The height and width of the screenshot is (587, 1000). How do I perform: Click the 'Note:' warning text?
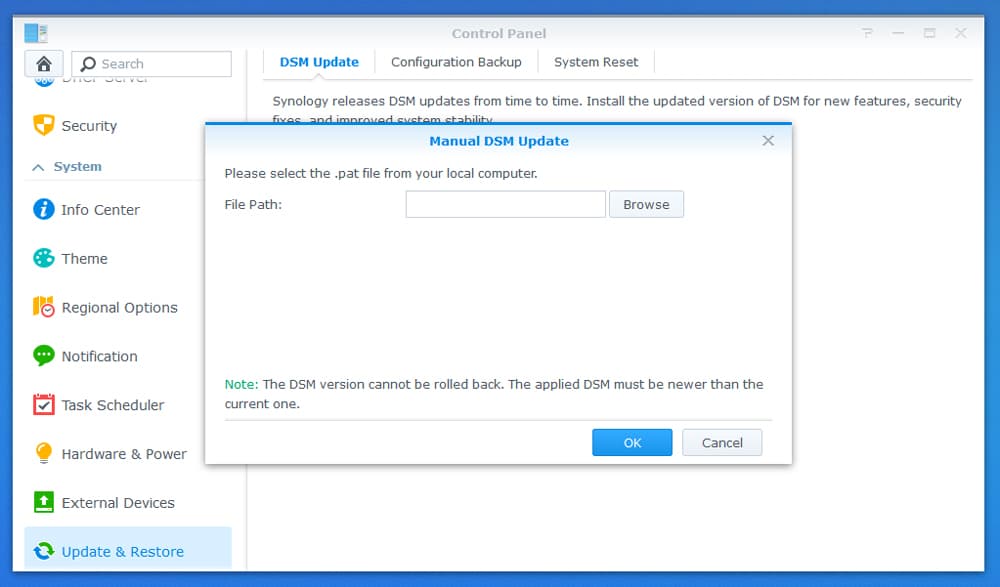(241, 384)
